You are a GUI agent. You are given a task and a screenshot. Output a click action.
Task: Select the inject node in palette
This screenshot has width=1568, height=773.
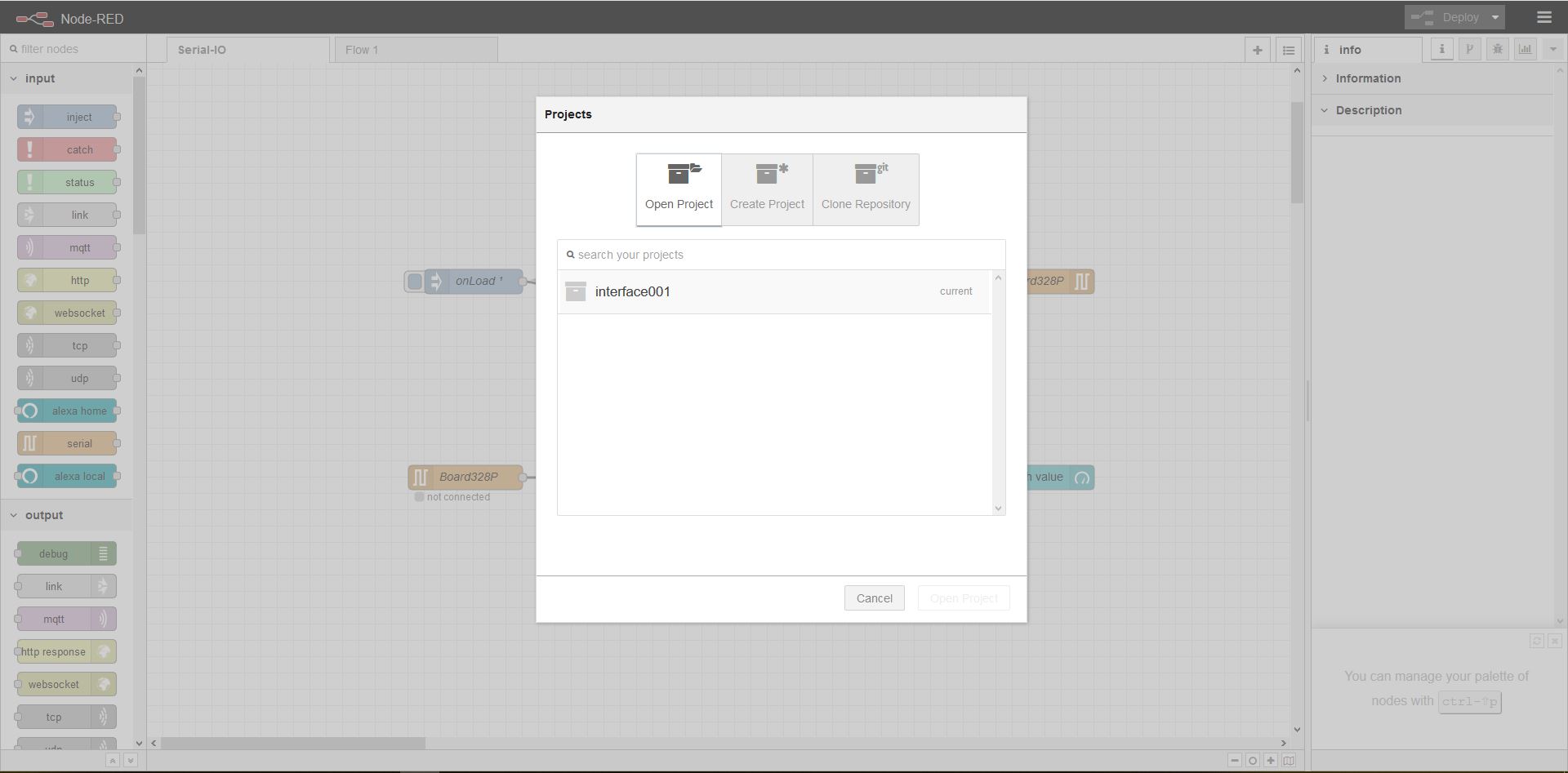(67, 117)
